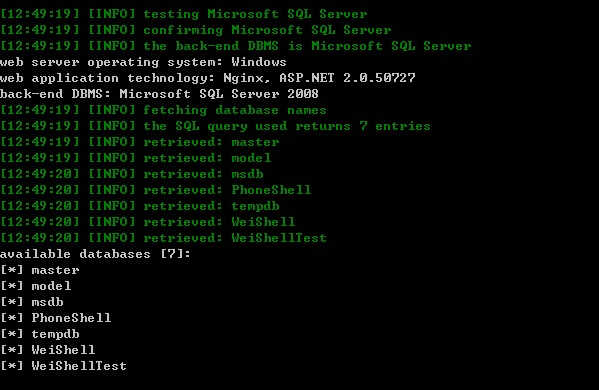This screenshot has height=390, width=599.
Task: Select the 'back-end DBMS is Microsoft SQL Server' line
Action: [236, 46]
